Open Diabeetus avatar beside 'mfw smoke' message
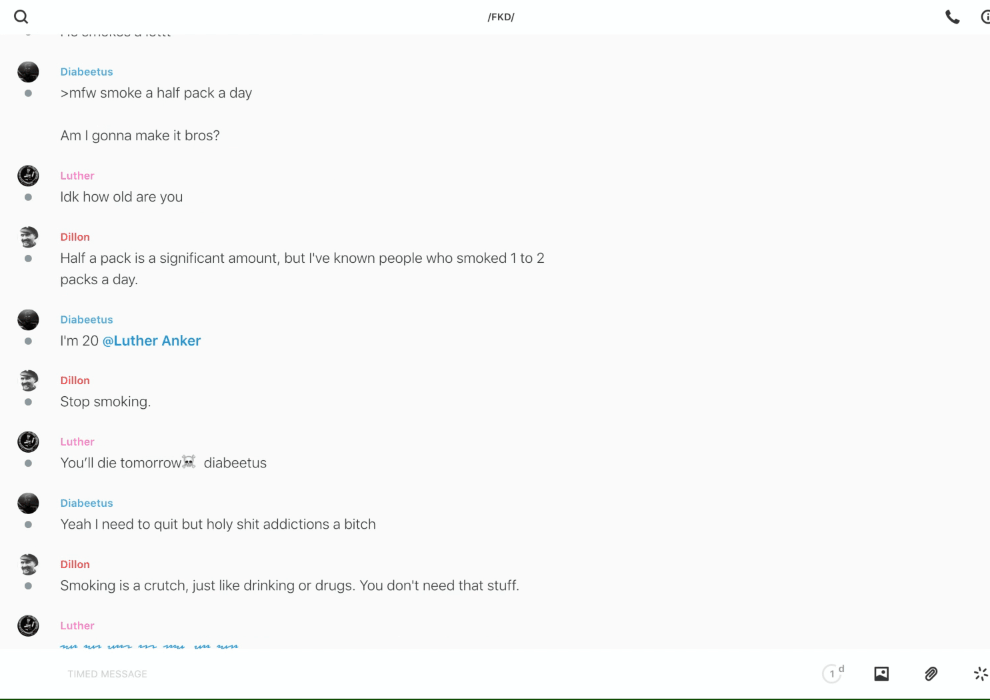 coord(28,72)
